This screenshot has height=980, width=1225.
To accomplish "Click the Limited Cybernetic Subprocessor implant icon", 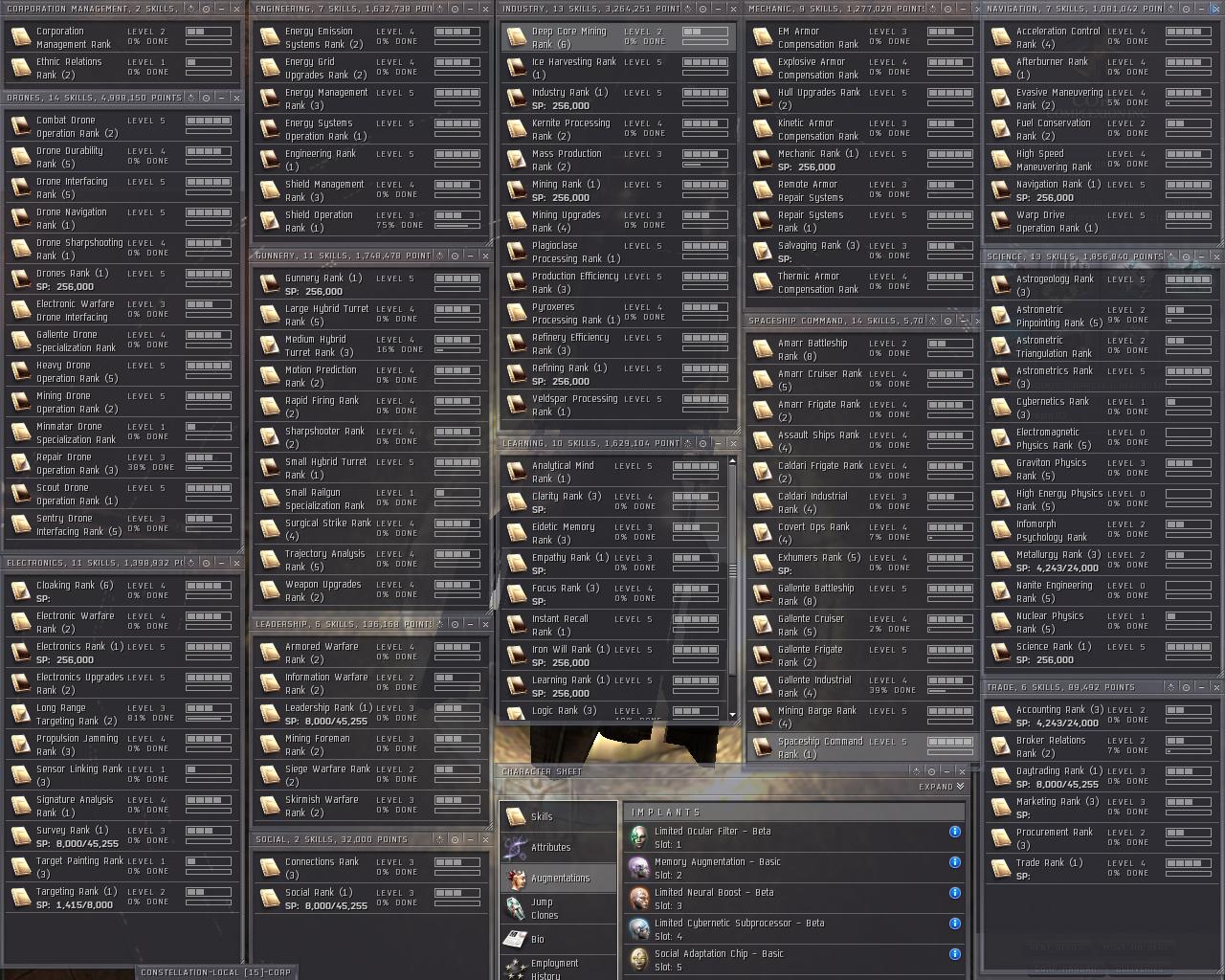I will [x=638, y=929].
